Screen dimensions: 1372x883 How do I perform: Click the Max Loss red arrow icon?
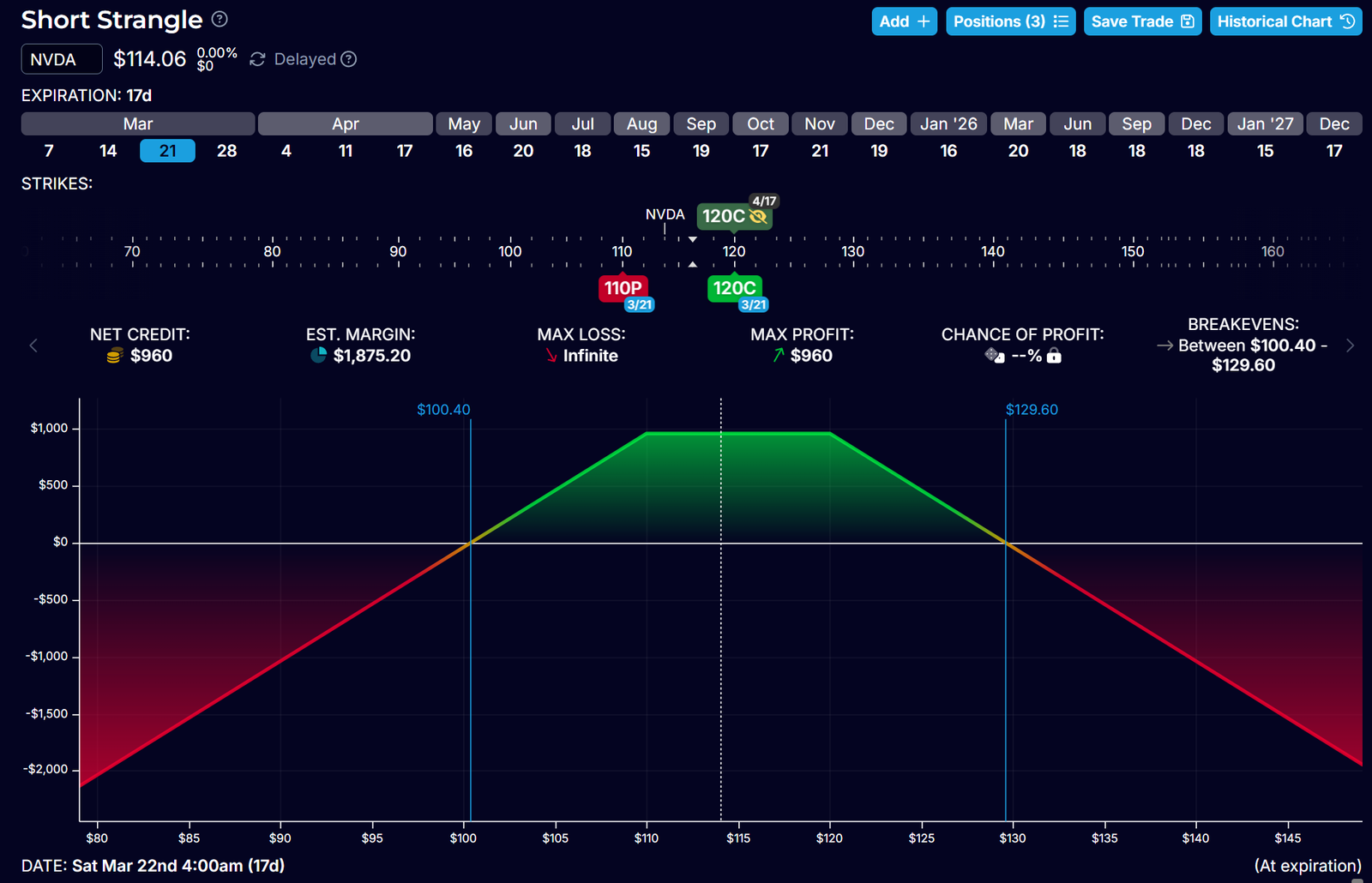(x=551, y=356)
